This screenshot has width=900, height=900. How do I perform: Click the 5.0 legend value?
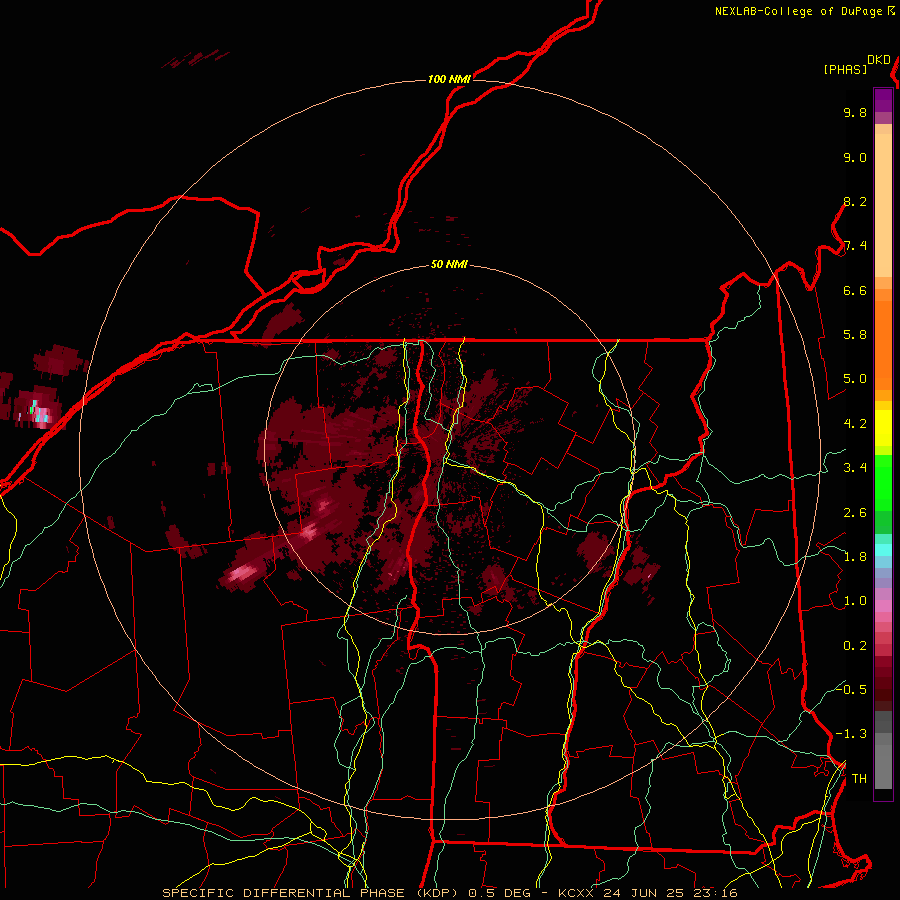point(855,379)
